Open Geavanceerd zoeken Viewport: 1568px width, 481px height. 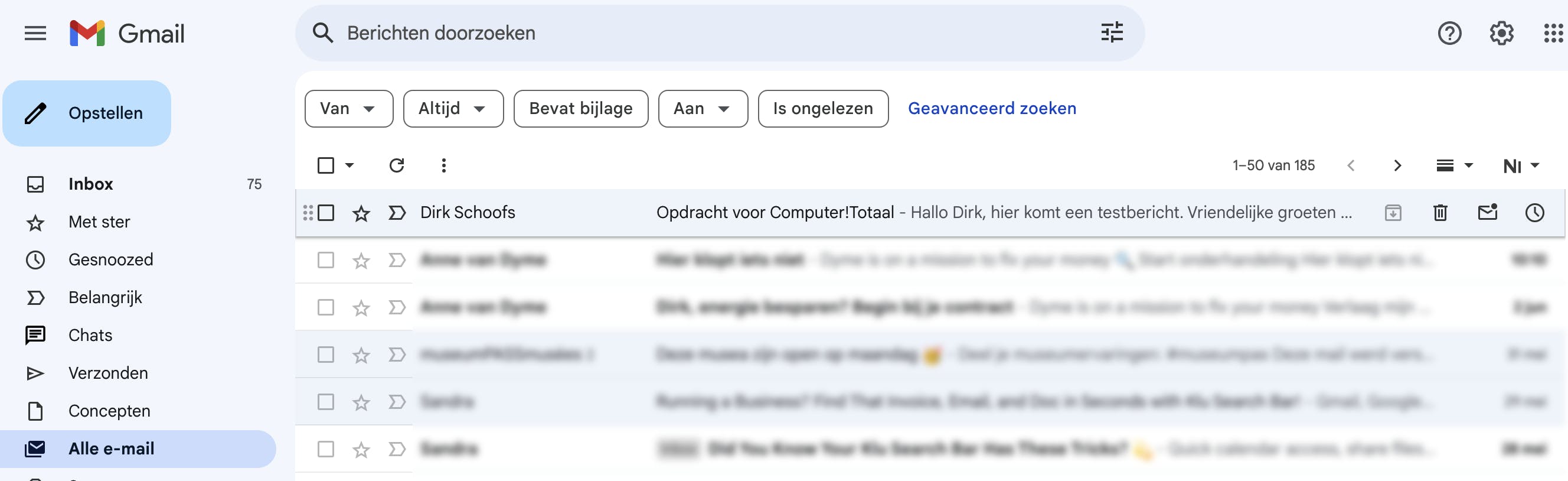(992, 108)
